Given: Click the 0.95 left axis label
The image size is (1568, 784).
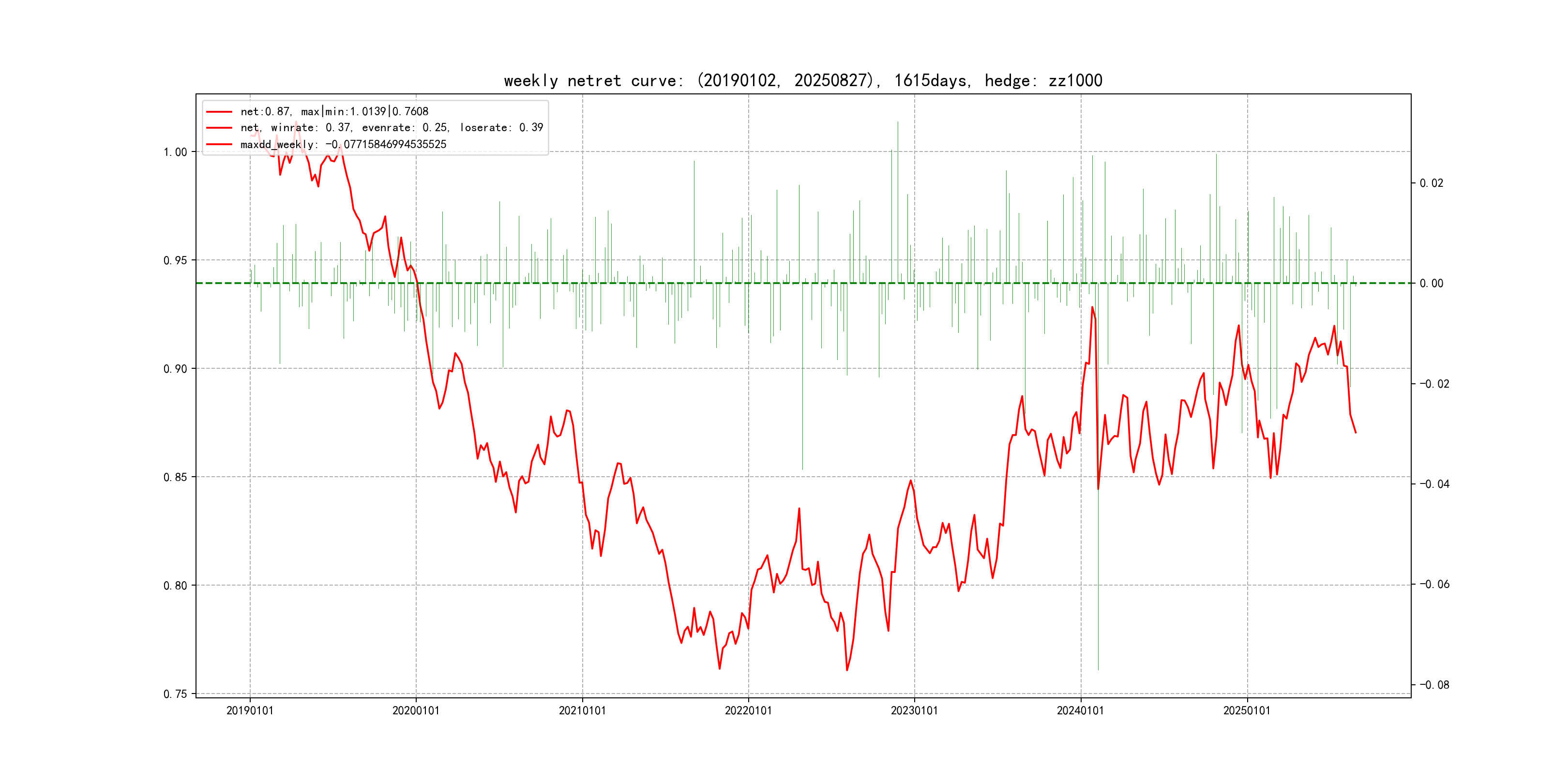Looking at the screenshot, I should click(x=175, y=260).
